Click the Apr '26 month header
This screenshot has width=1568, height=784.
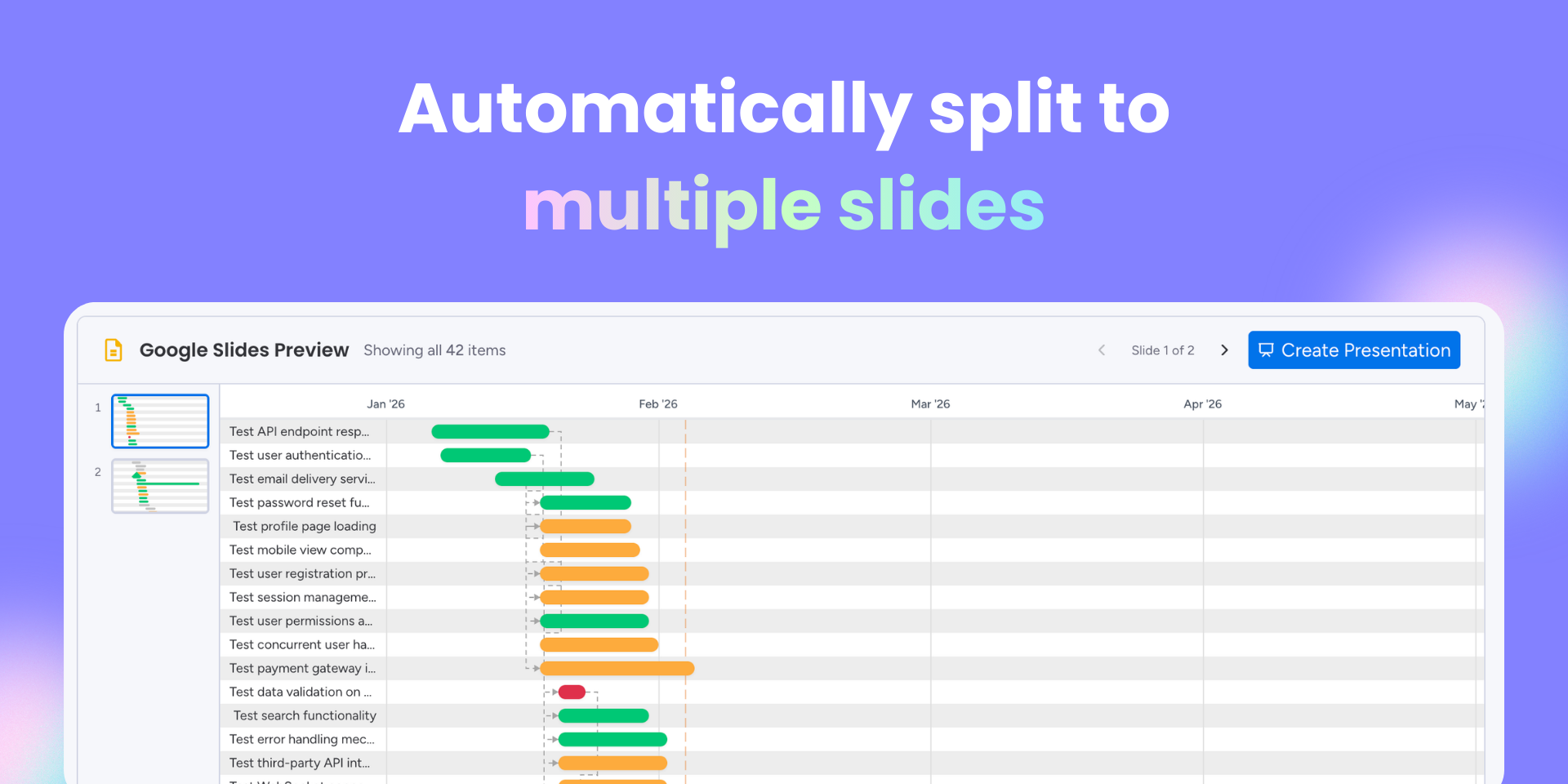(1202, 404)
